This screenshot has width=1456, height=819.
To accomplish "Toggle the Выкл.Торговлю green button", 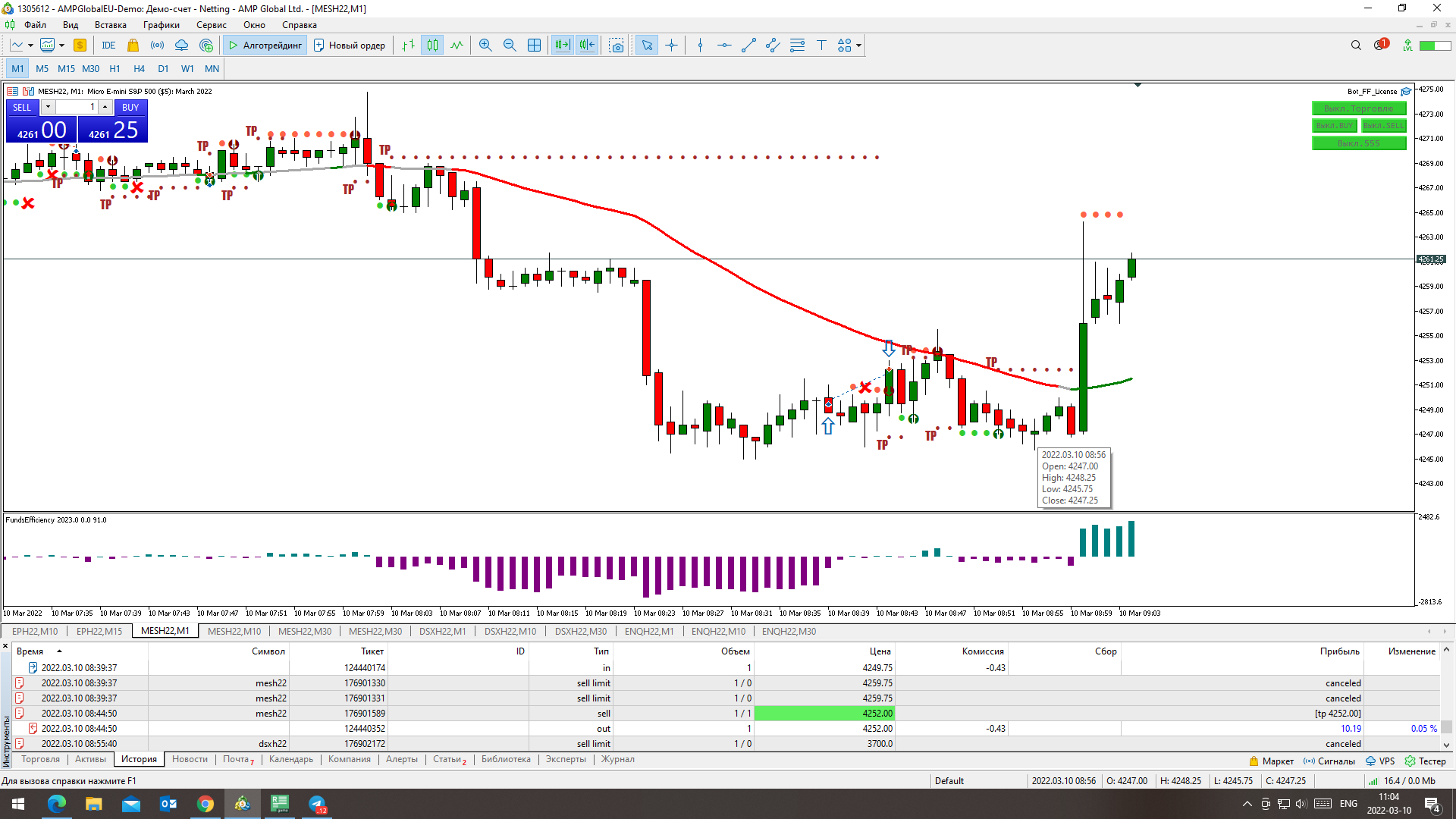I will 1358,108.
